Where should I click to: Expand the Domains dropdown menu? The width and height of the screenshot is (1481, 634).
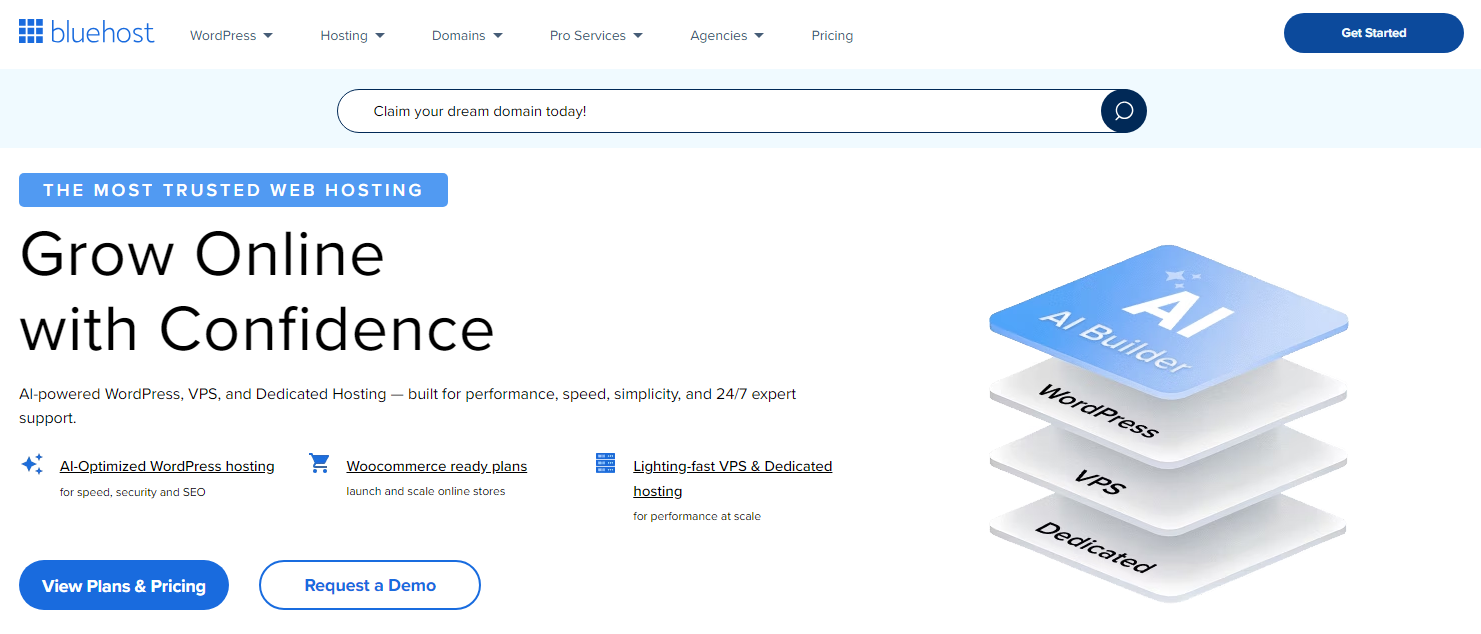(x=467, y=35)
